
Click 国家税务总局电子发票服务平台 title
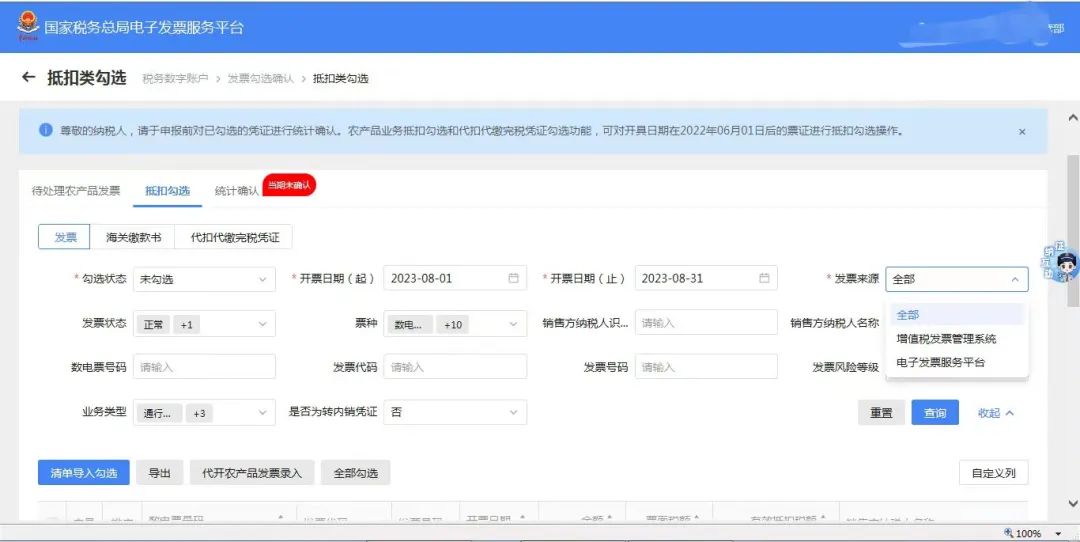point(144,28)
